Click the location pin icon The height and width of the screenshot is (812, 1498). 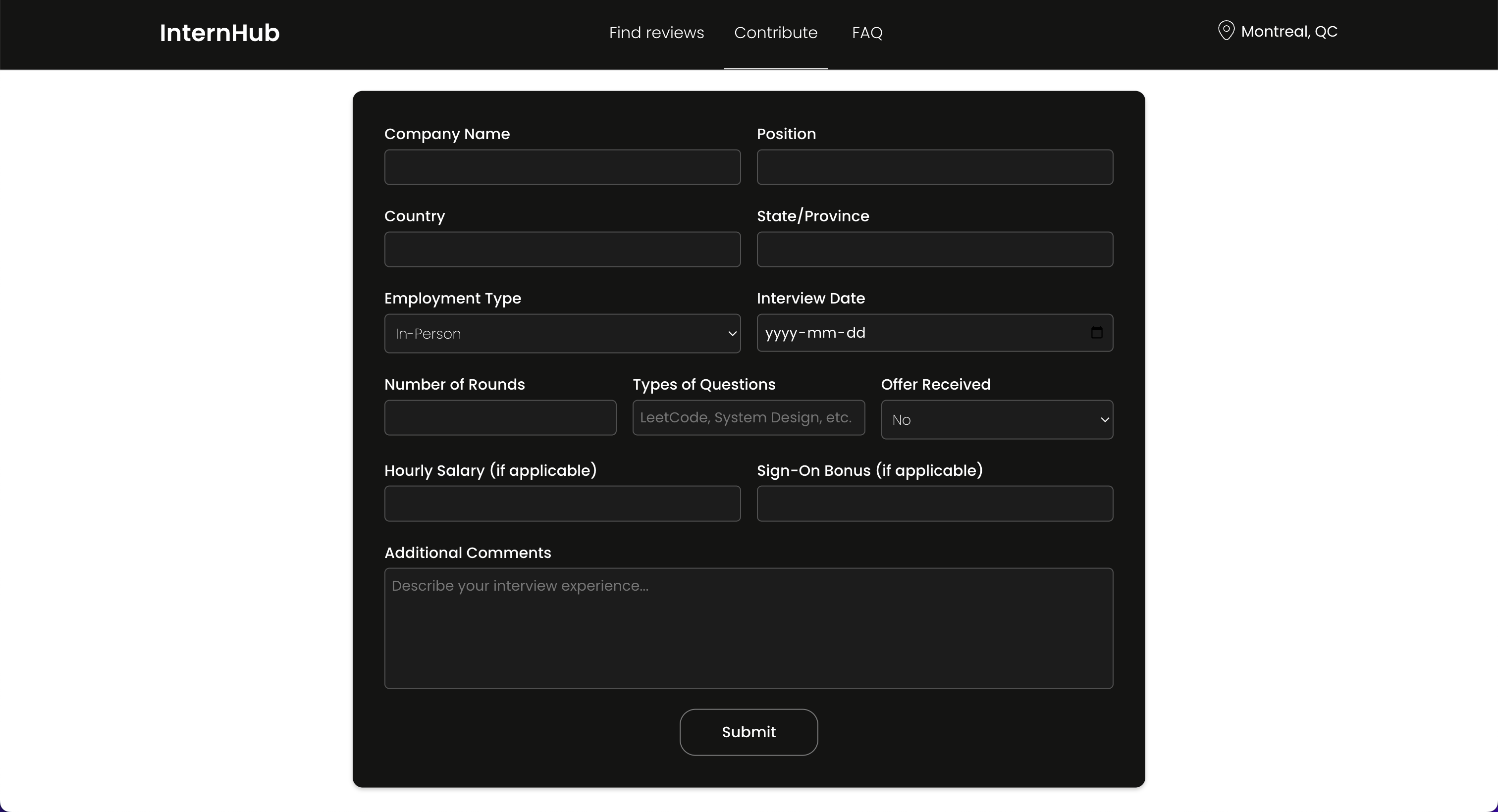(x=1226, y=31)
